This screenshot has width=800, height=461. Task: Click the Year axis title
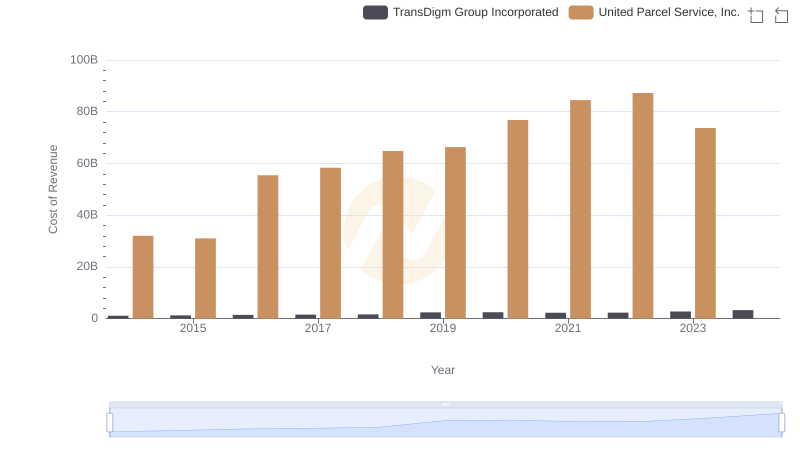(x=443, y=370)
